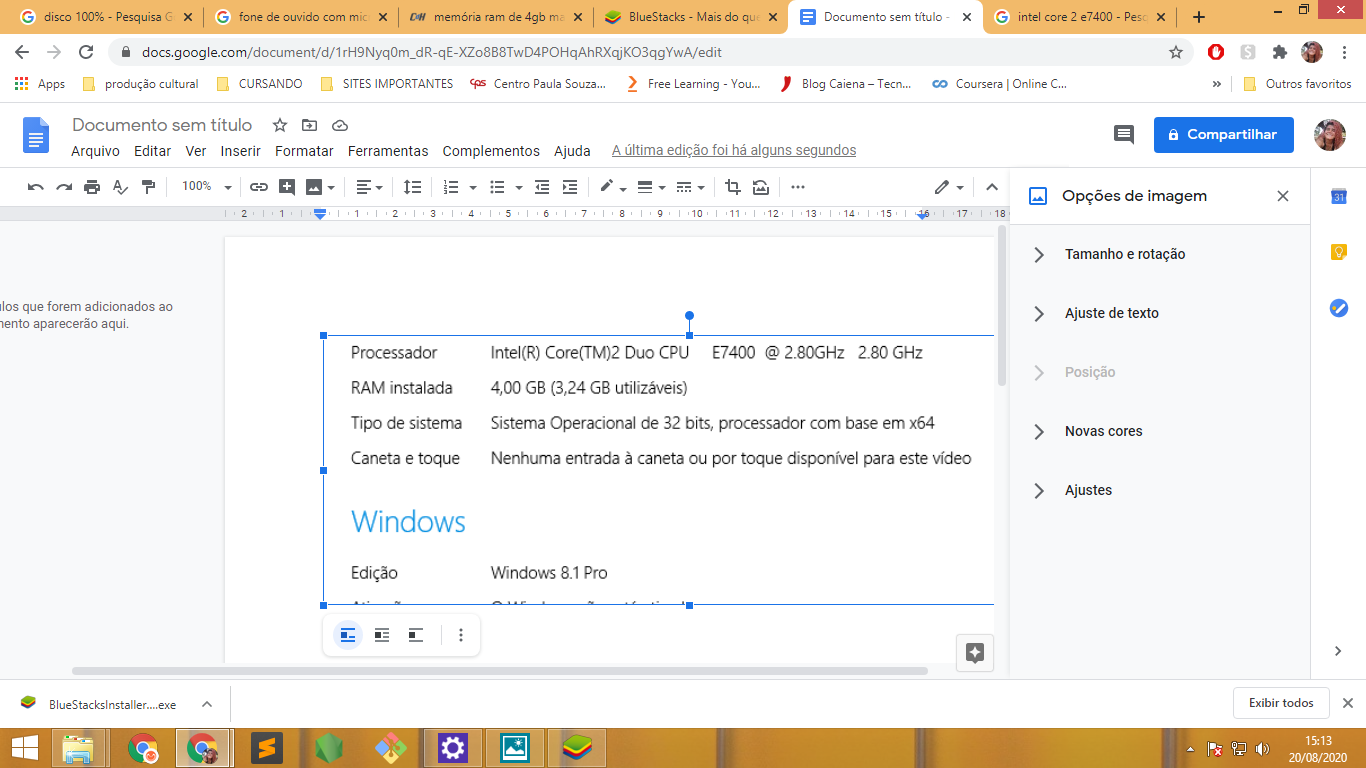
Task: Open image more options vertical dots
Action: (461, 635)
